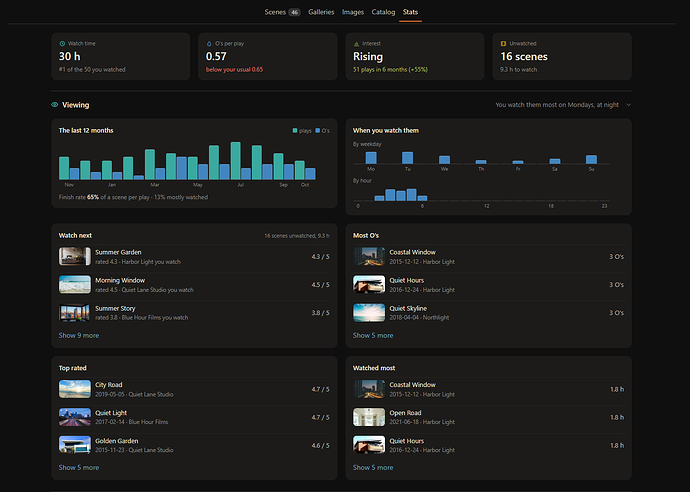Click '2018-04-04 · Northlight' subtitle
The height and width of the screenshot is (492, 690).
coord(419,317)
